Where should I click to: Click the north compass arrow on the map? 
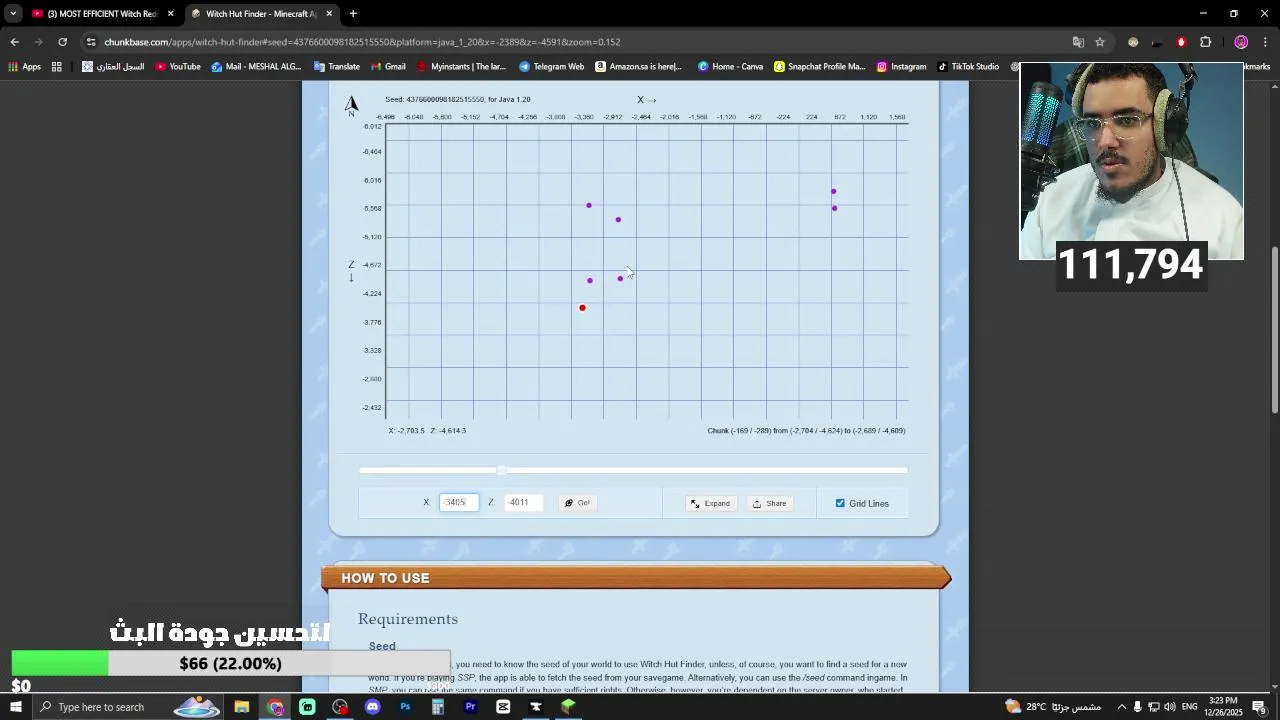point(351,105)
